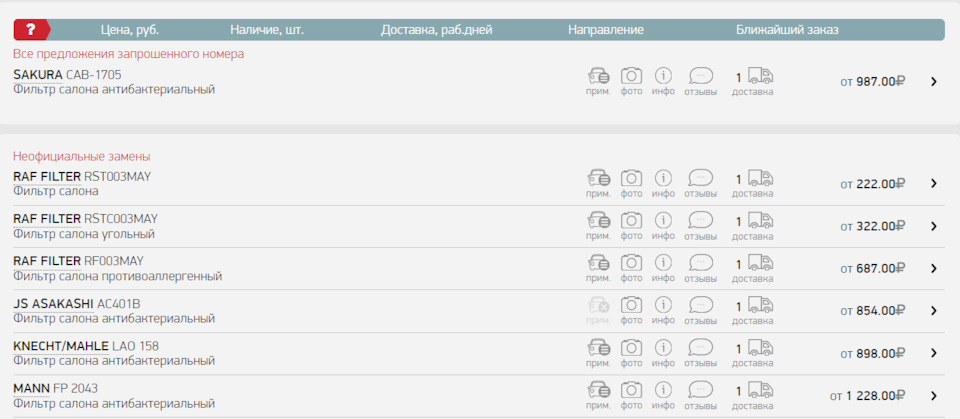The image size is (960, 419).
Task: Show info for KNECHT/MAHLE LAO 158
Action: point(663,348)
